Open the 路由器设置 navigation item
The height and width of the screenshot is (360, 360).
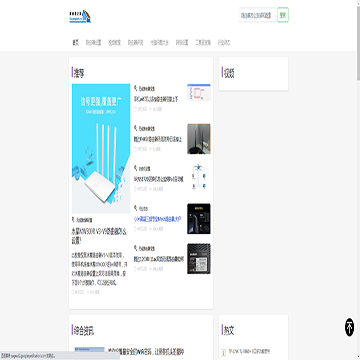click(93, 43)
